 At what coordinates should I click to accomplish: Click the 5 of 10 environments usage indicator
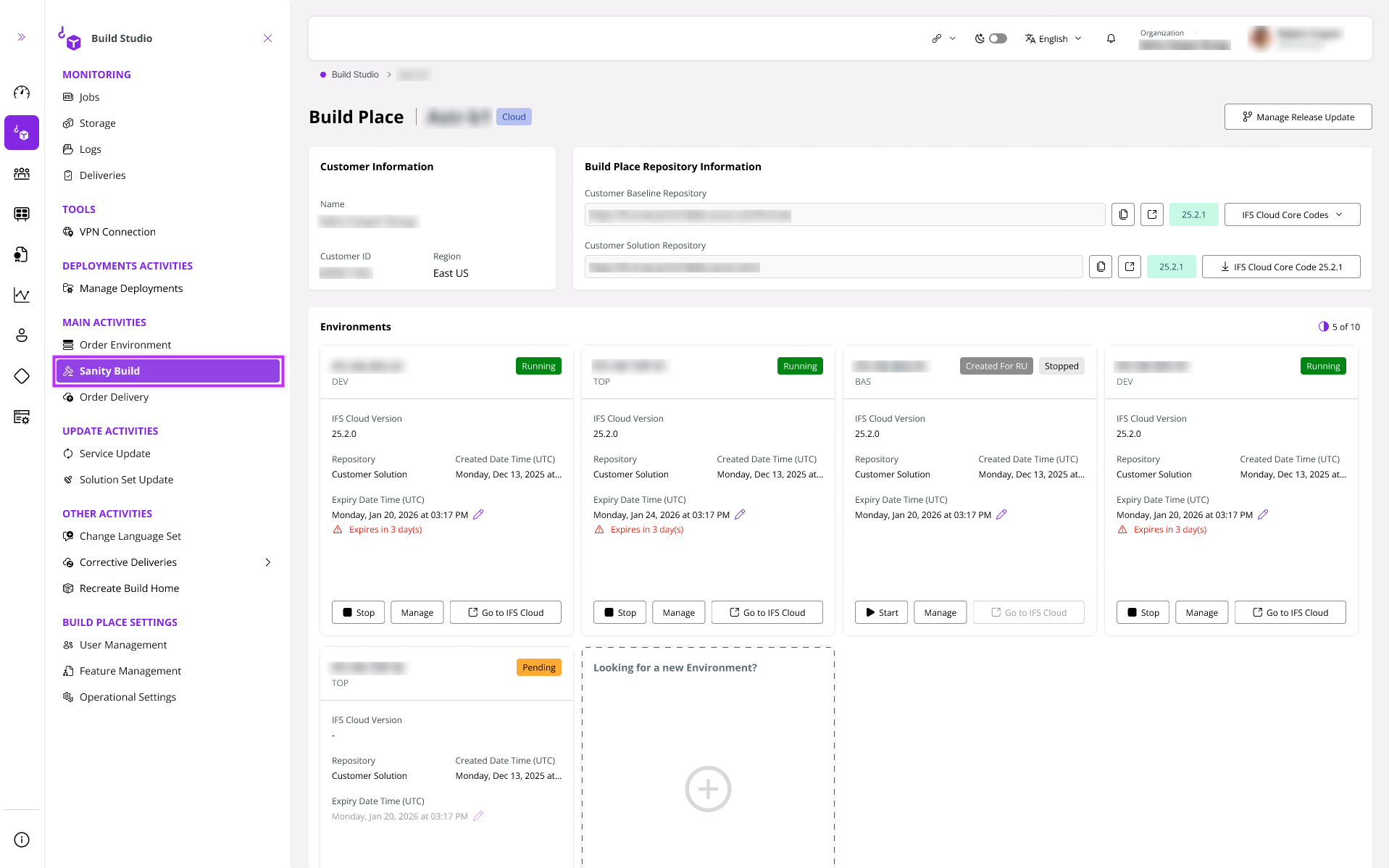point(1339,327)
